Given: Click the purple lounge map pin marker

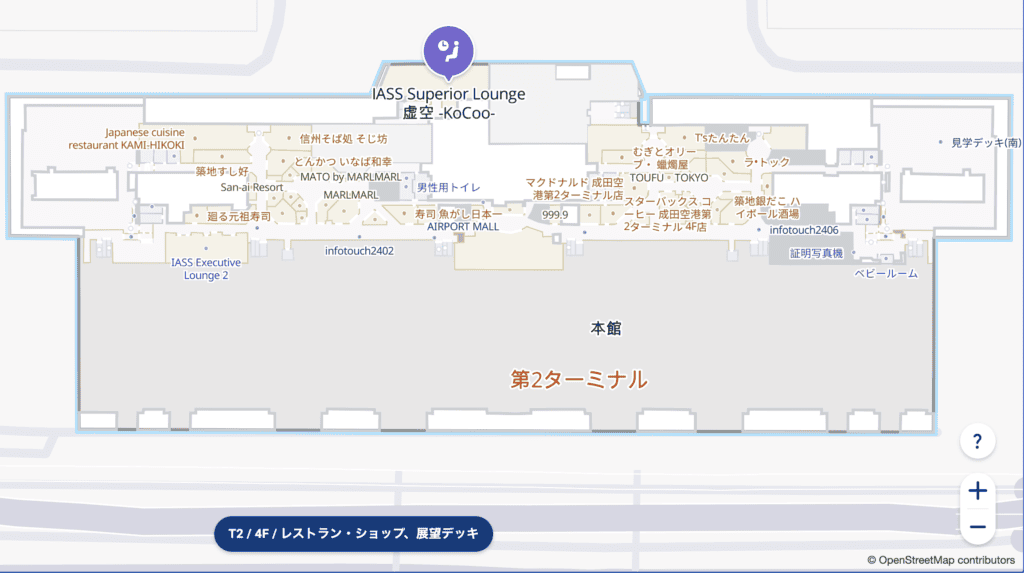Looking at the screenshot, I should coord(448,52).
